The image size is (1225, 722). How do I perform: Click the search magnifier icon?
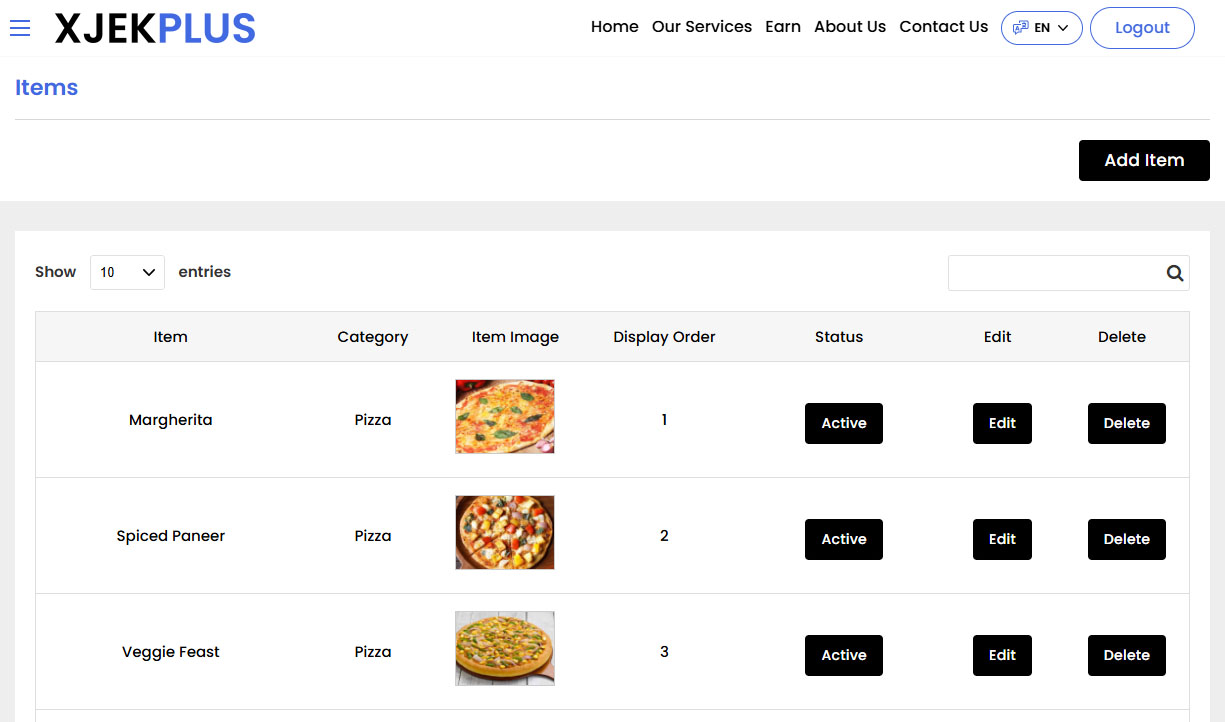[1174, 273]
